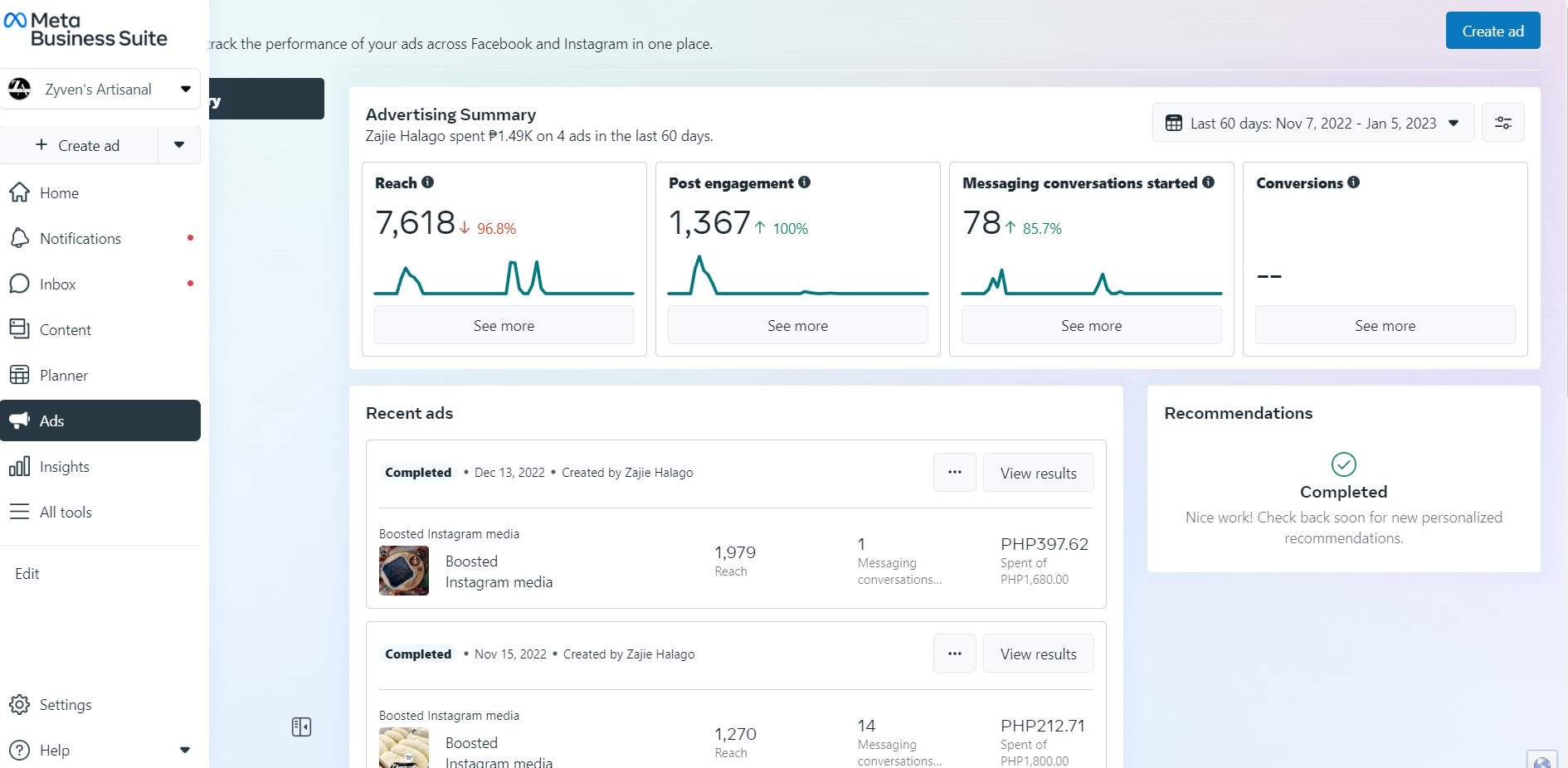Click the Post engagement info icon
Image resolution: width=1568 pixels, height=768 pixels.
804,182
